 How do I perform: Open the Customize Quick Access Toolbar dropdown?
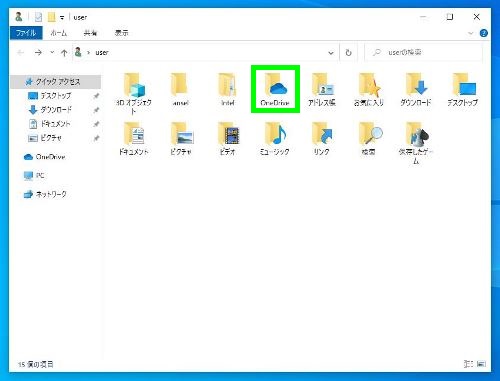click(62, 17)
